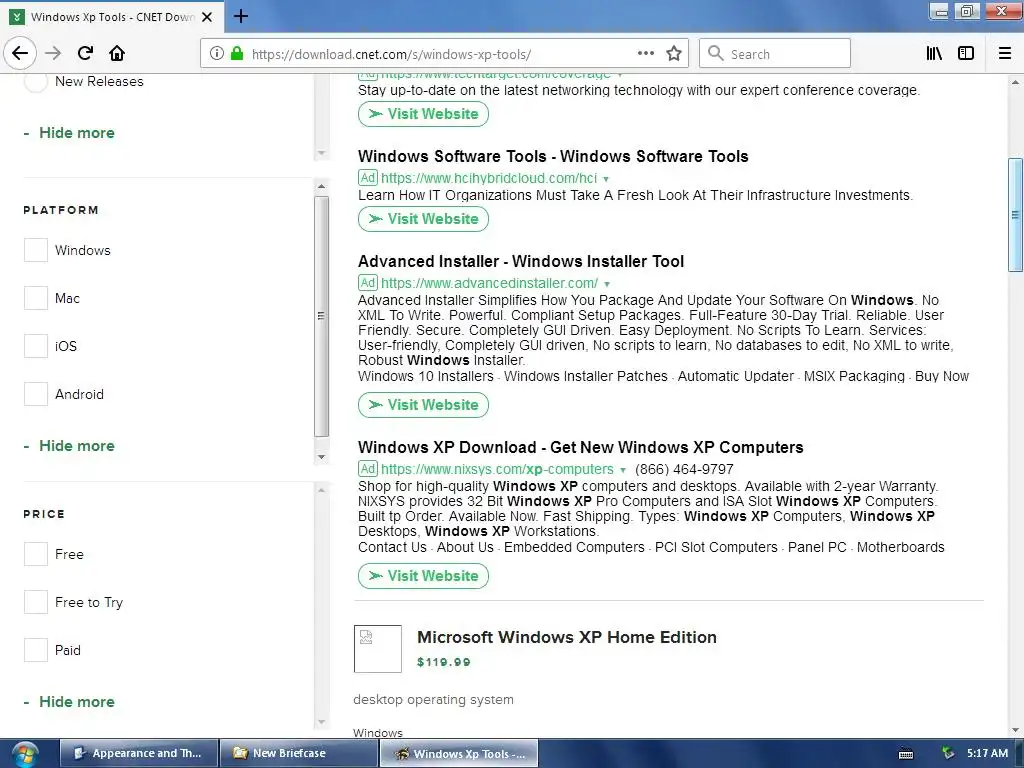Screen dimensions: 1024x768
Task: Click the Ad badge beside advancedinstaller link
Action: (368, 283)
